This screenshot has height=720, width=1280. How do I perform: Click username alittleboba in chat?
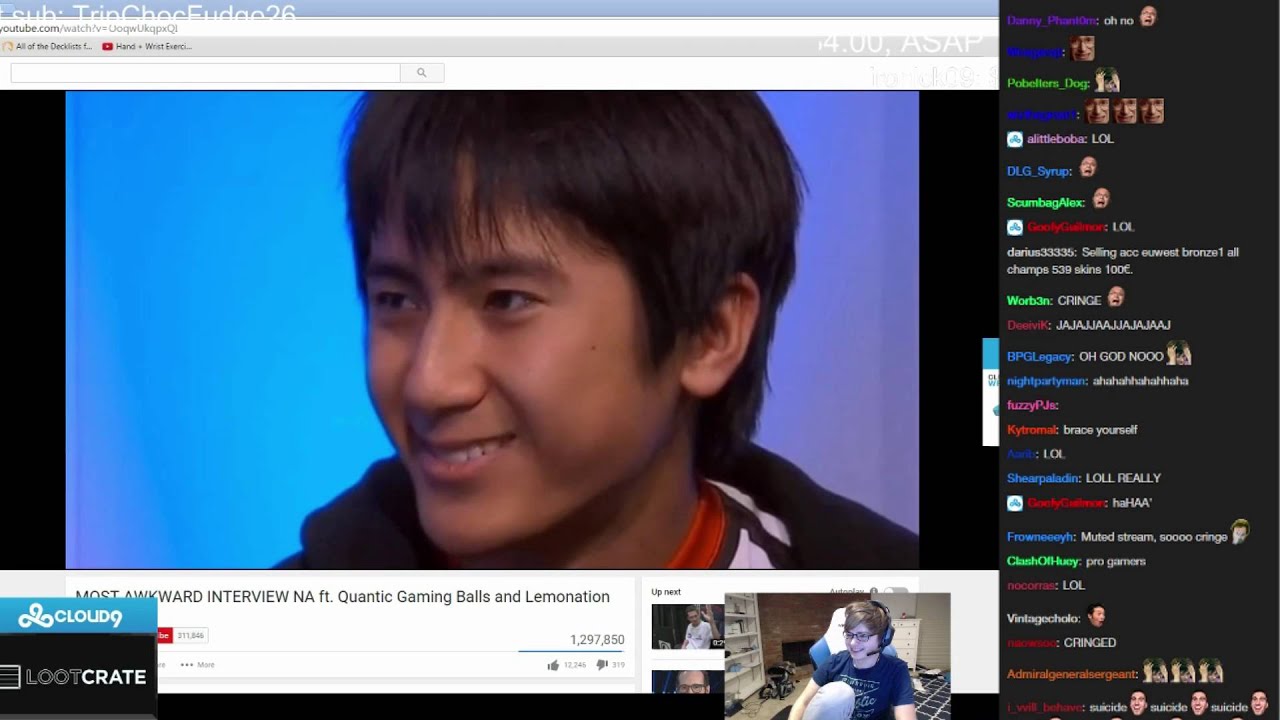click(1055, 139)
